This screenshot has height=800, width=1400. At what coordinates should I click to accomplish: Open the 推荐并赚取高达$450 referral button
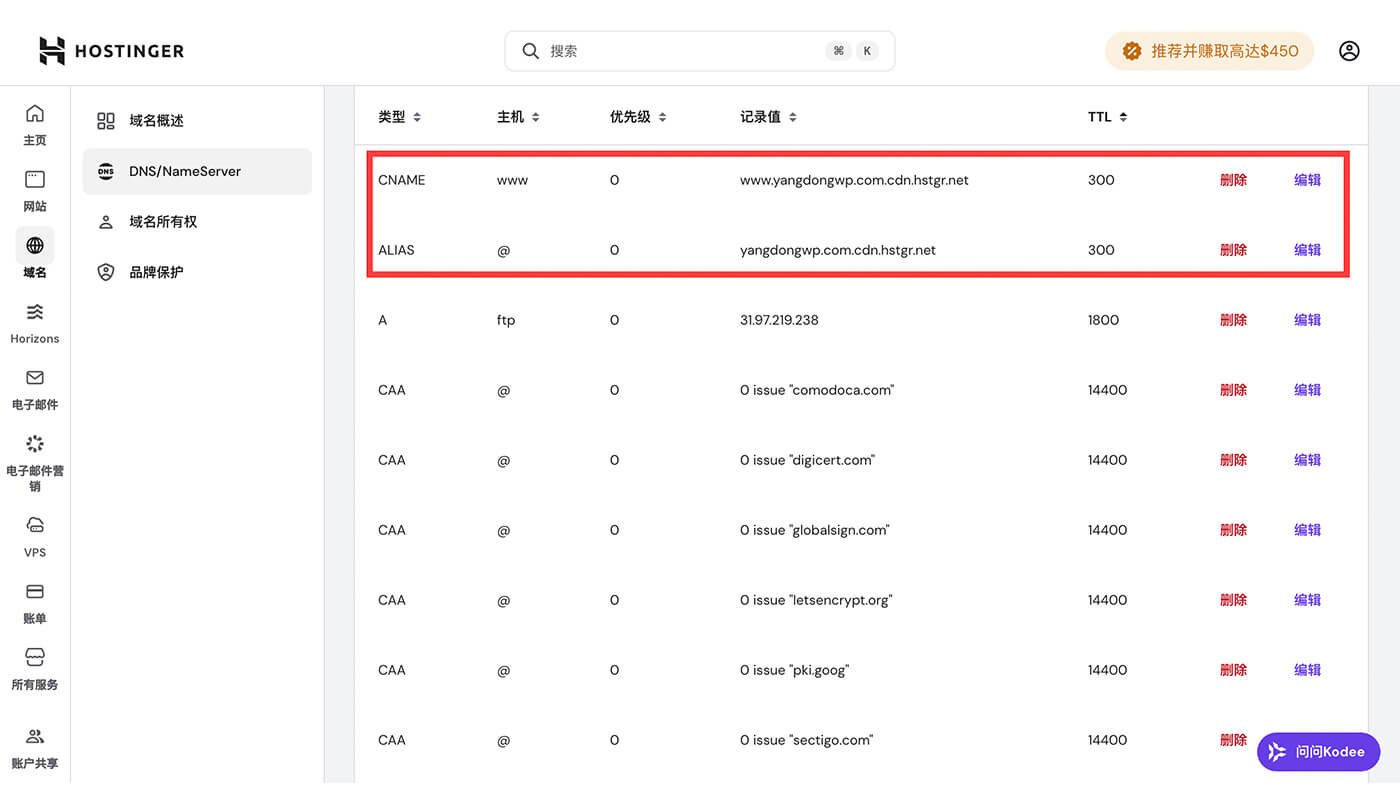1209,50
